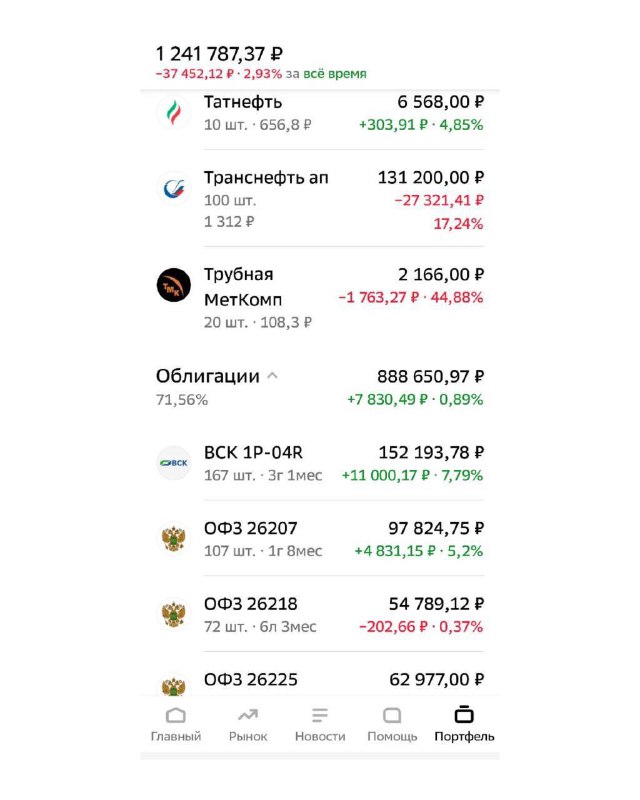Select the Портфель portfolio tab
640x800 pixels.
(464, 724)
